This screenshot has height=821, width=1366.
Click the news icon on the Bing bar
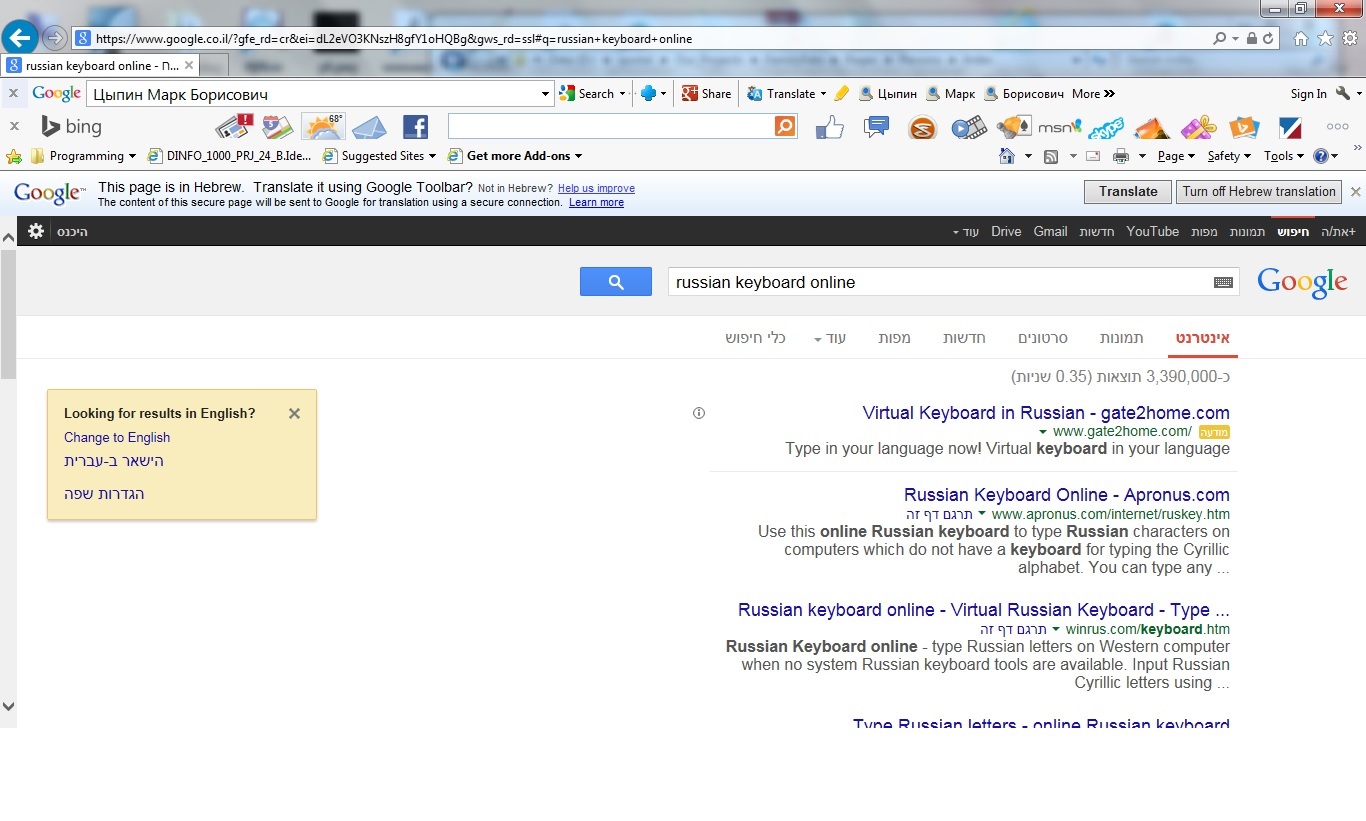234,127
